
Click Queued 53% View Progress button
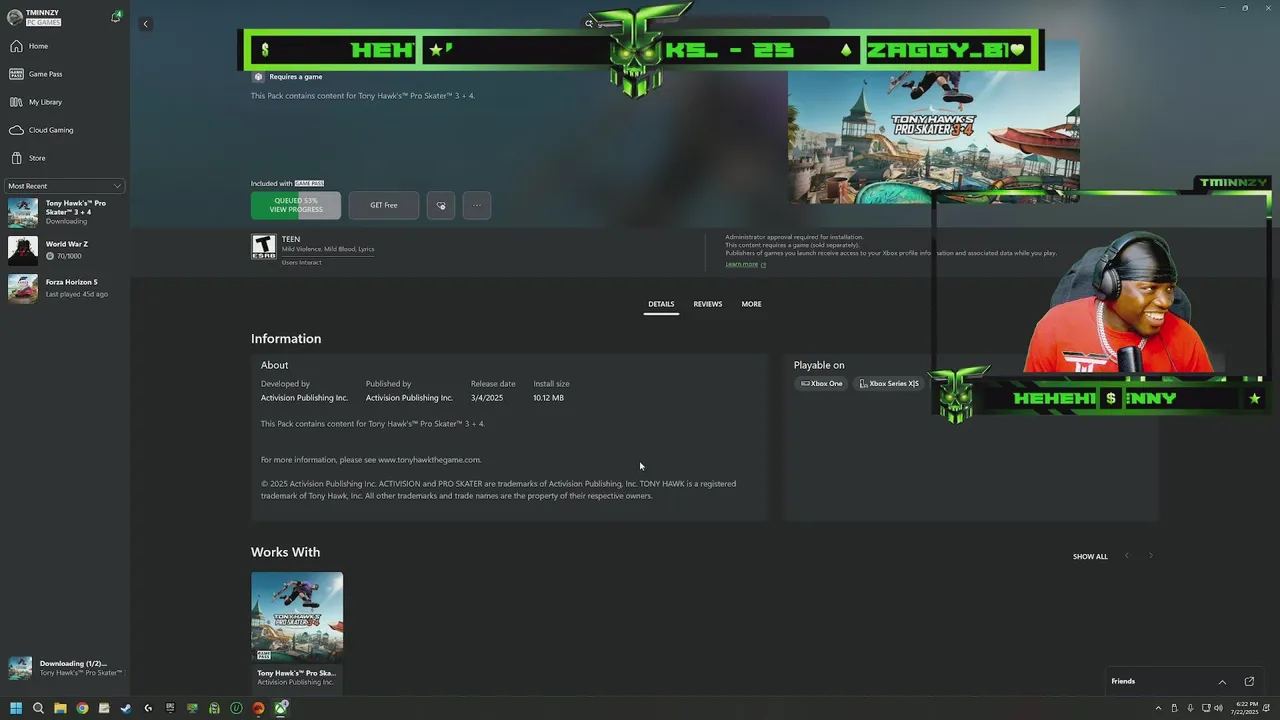pos(296,205)
